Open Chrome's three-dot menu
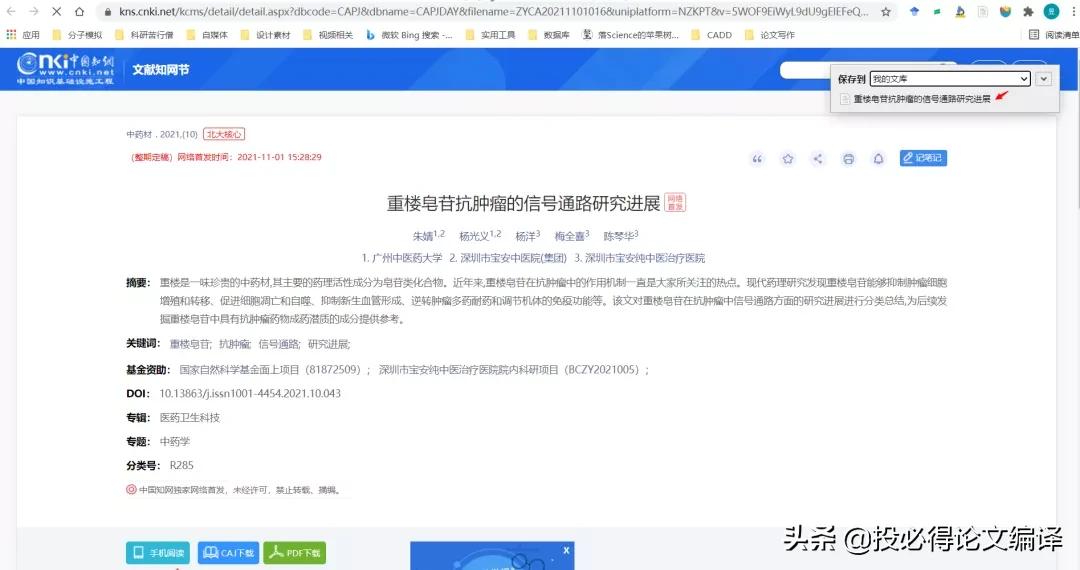Viewport: 1080px width, 570px height. (1072, 12)
